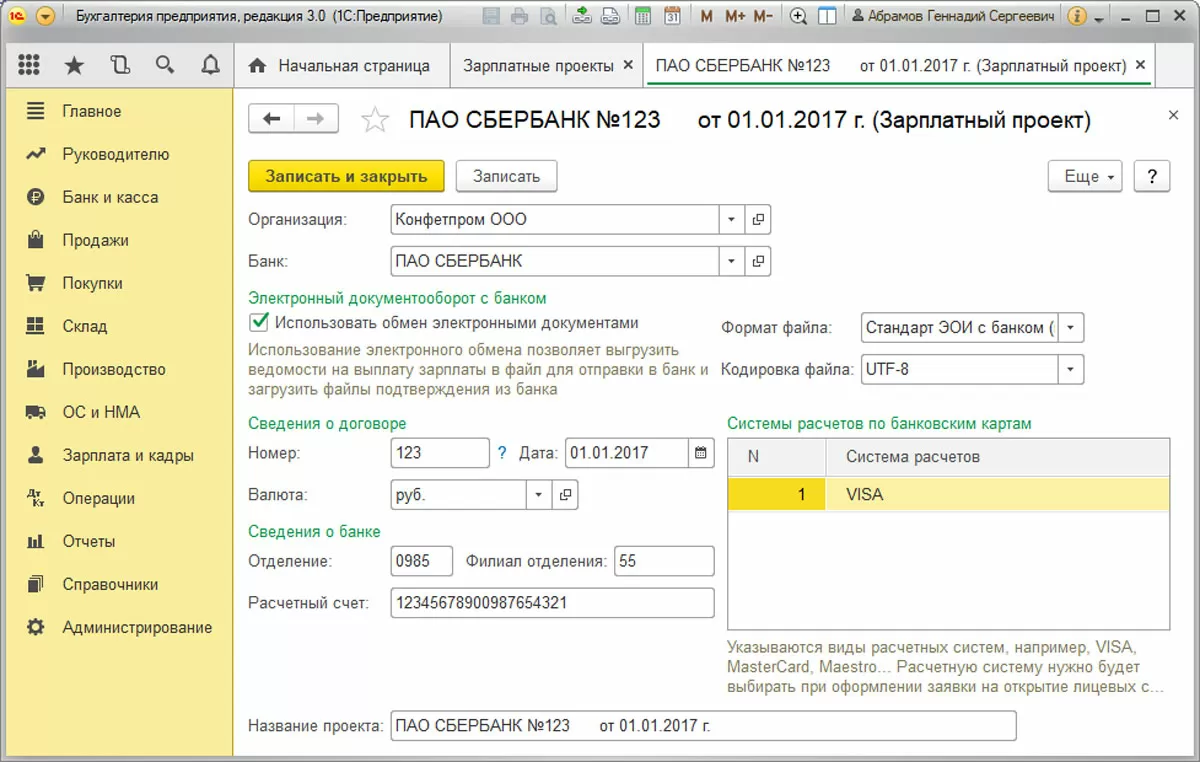
Task: Open the Еще actions menu
Action: click(x=1085, y=176)
